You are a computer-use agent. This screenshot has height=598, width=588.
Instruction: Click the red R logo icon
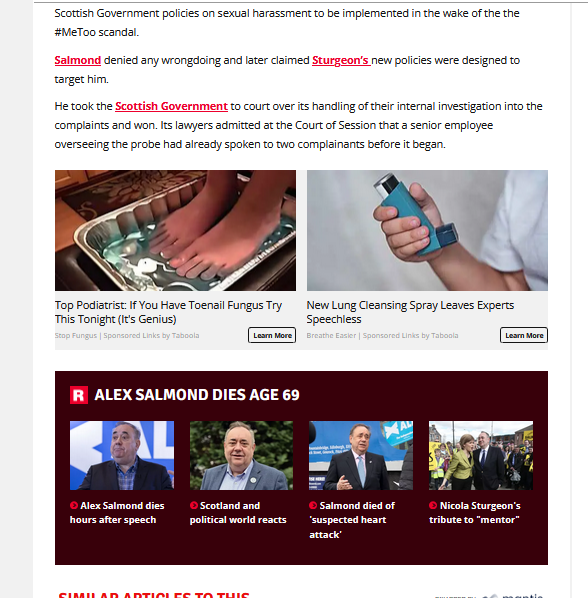[x=79, y=395]
